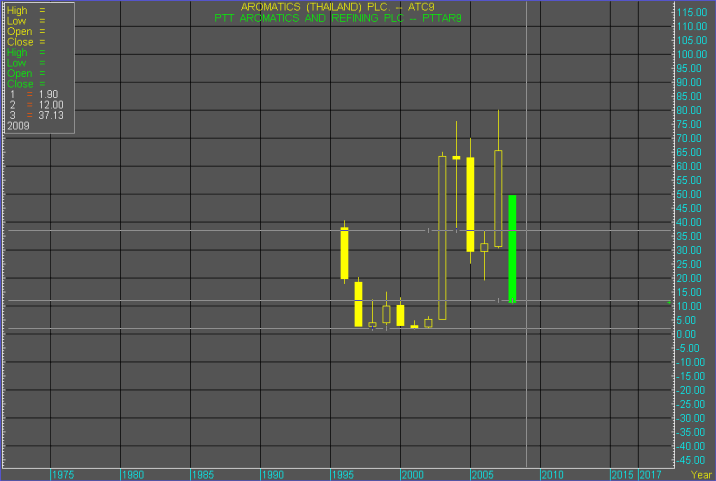Viewport: 716px width, 481px height.
Task: Select the green Low legend label
Action: click(16, 63)
